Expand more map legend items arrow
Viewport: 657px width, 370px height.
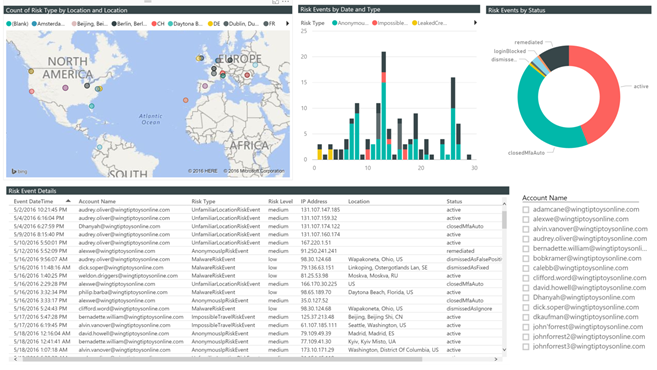pyautogui.click(x=287, y=24)
